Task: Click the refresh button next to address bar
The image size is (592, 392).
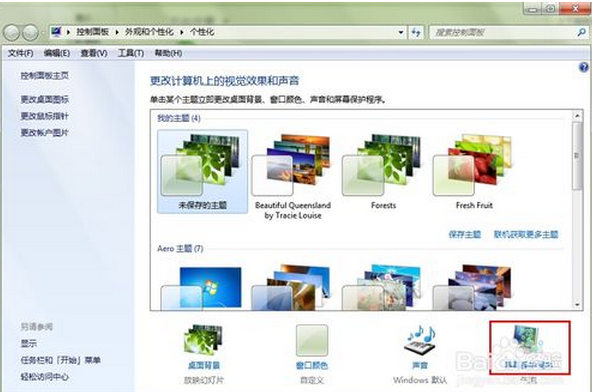Action: [416, 32]
